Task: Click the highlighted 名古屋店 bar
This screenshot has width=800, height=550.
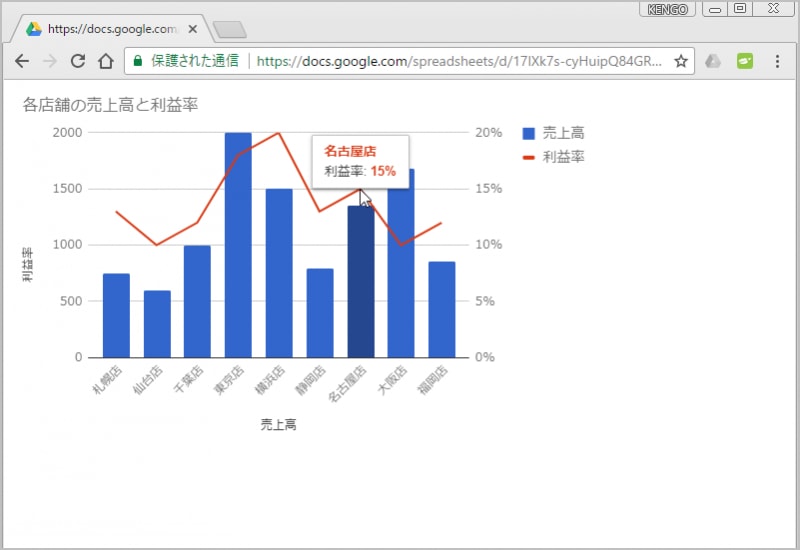Action: pyautogui.click(x=361, y=282)
